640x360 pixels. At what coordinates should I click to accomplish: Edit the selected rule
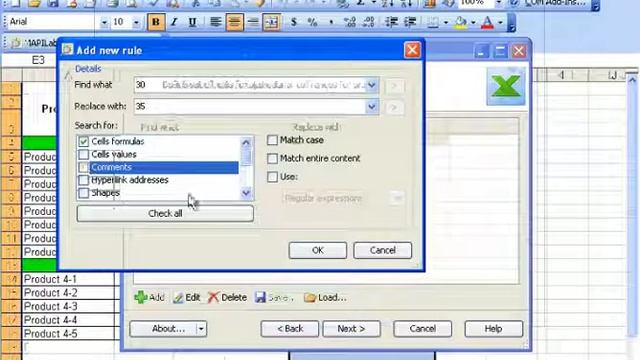(x=187, y=298)
